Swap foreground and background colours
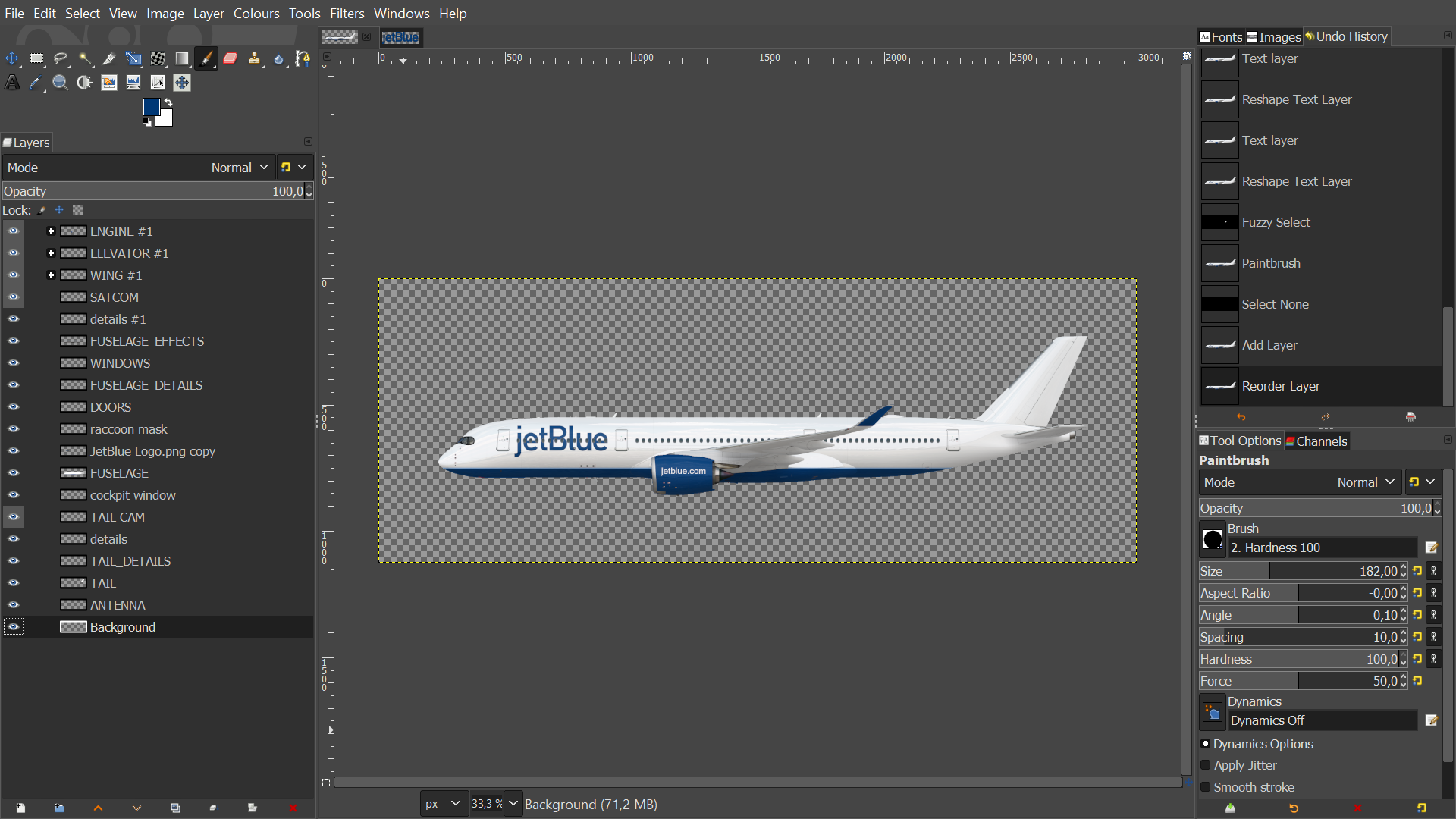The height and width of the screenshot is (819, 1456). point(168,102)
